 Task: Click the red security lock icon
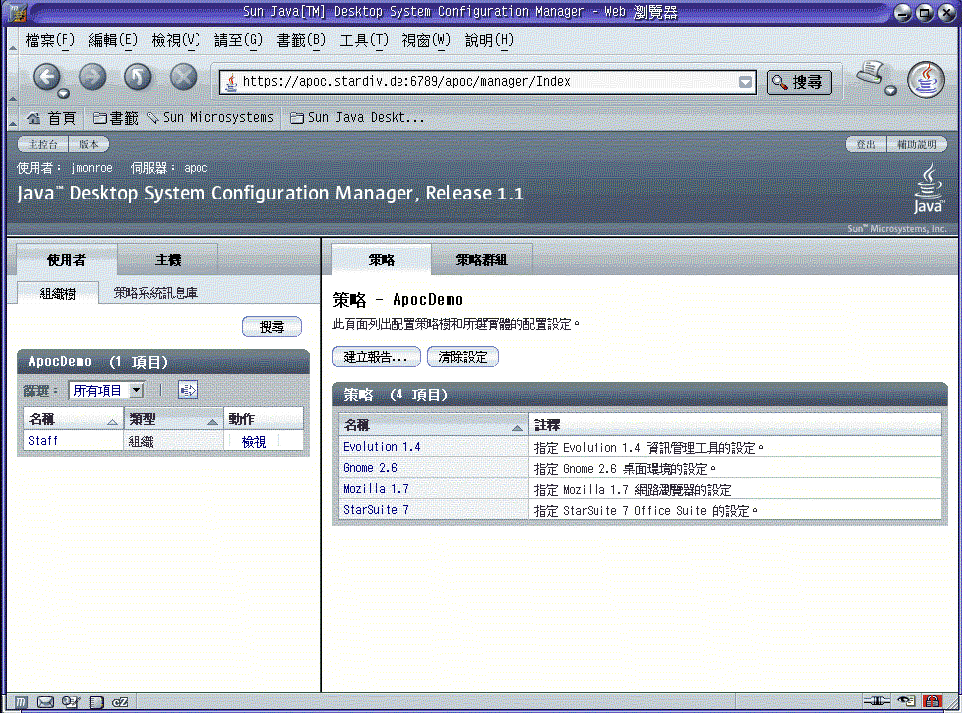[x=933, y=701]
